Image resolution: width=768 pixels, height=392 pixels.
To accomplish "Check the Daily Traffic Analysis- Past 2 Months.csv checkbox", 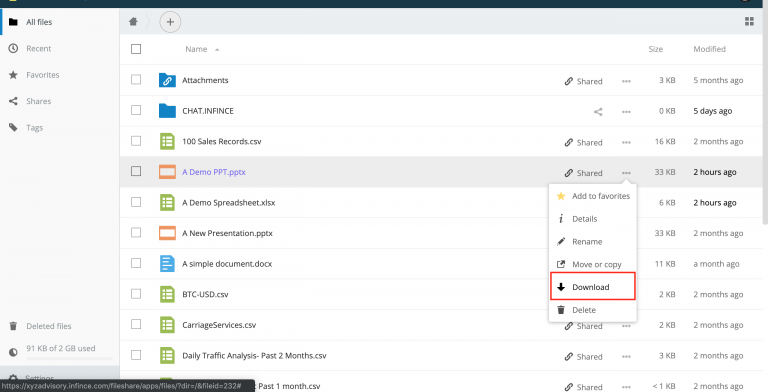I will (x=136, y=355).
